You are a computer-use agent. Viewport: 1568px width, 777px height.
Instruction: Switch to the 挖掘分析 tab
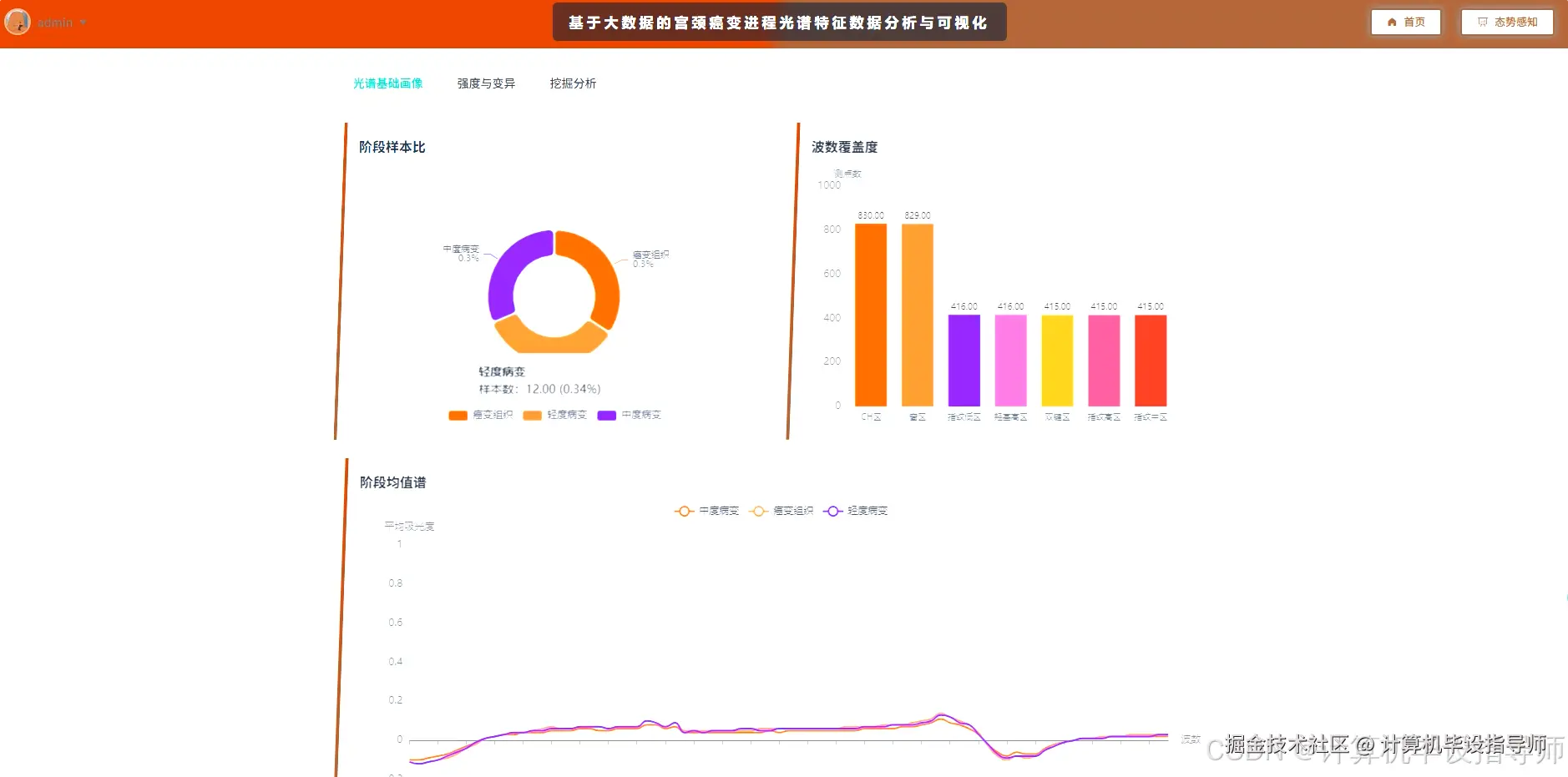pyautogui.click(x=573, y=83)
